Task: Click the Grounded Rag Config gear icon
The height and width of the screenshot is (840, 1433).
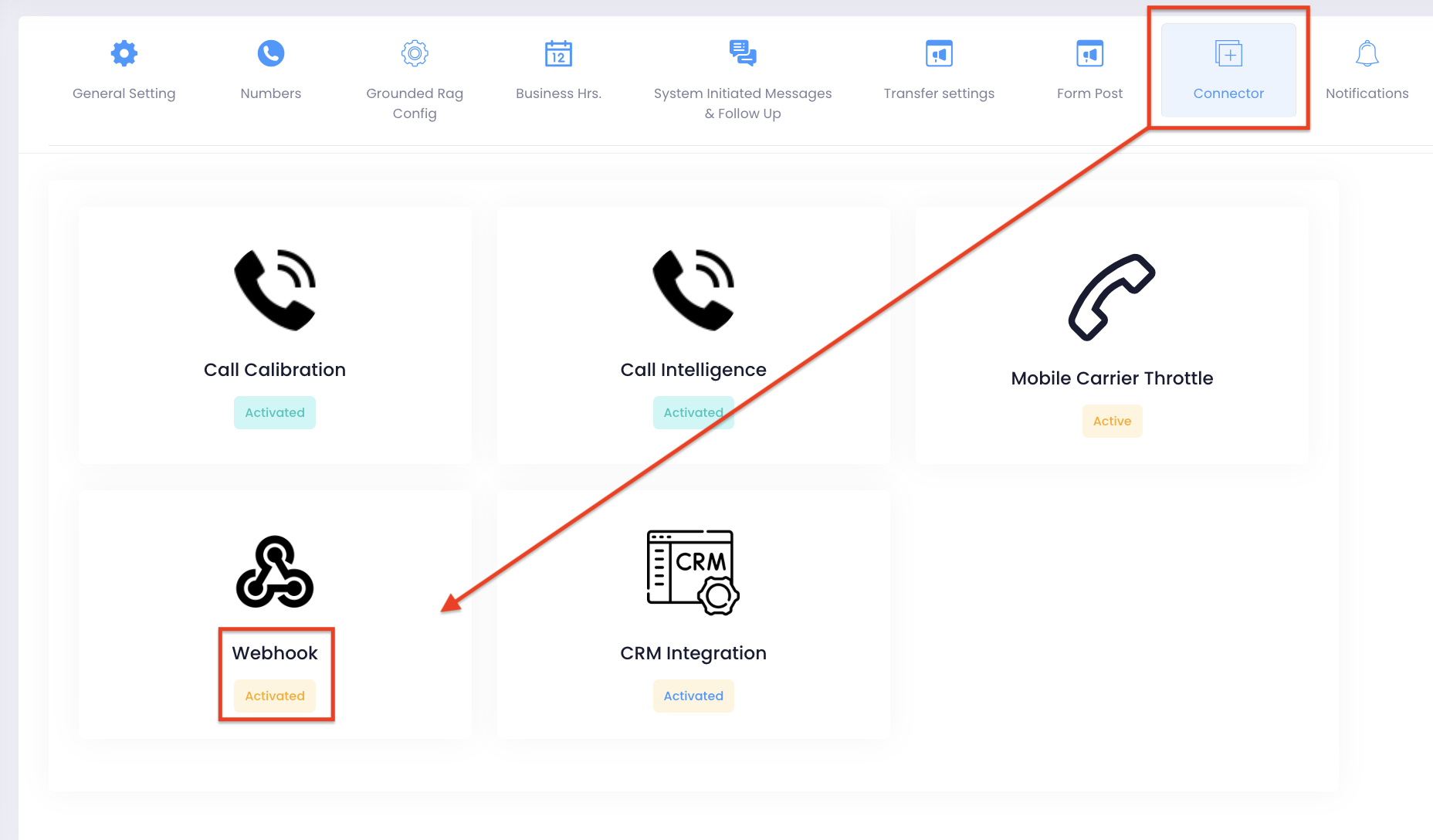Action: [415, 53]
